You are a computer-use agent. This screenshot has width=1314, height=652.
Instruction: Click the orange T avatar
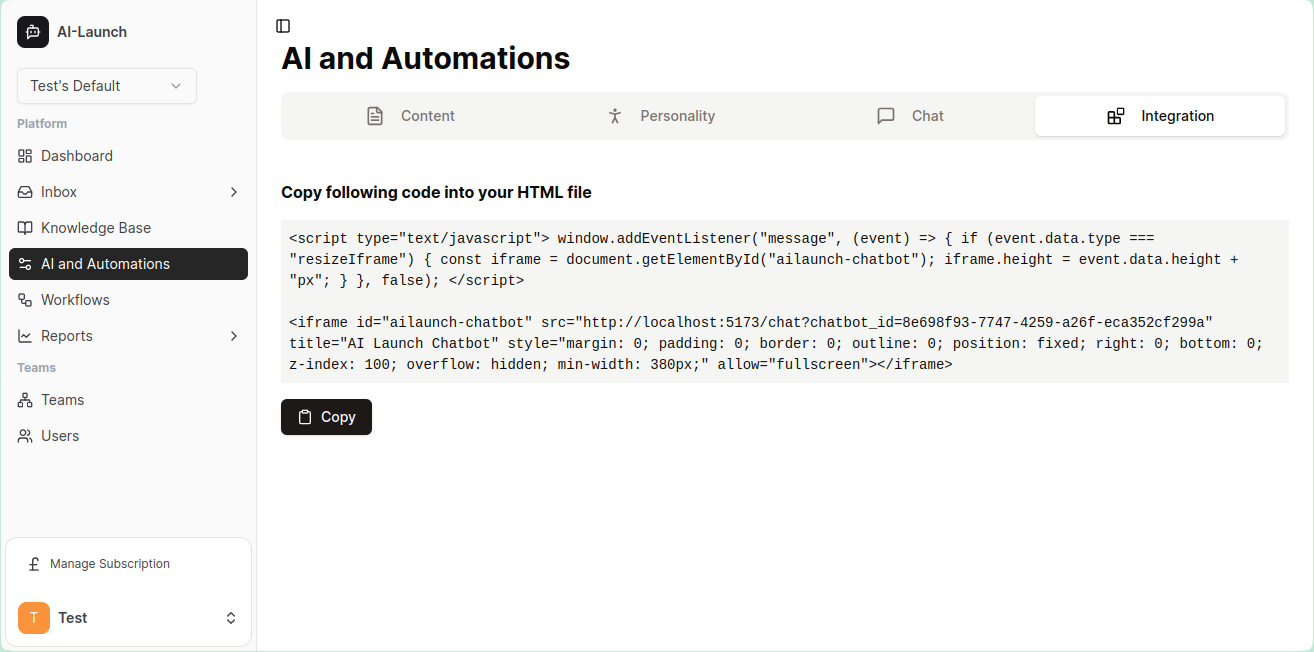pos(34,618)
